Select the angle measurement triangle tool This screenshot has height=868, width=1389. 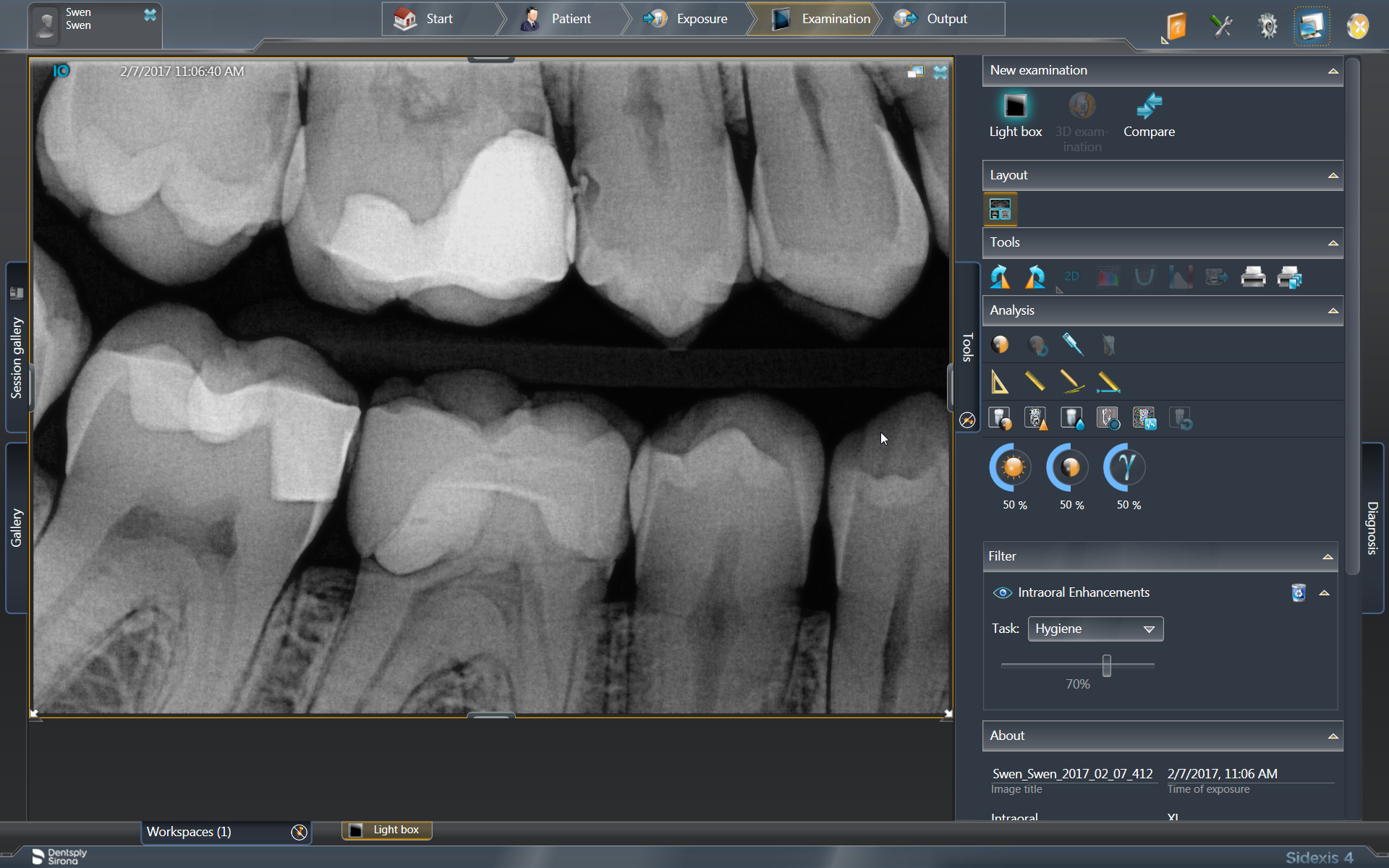[x=1000, y=381]
